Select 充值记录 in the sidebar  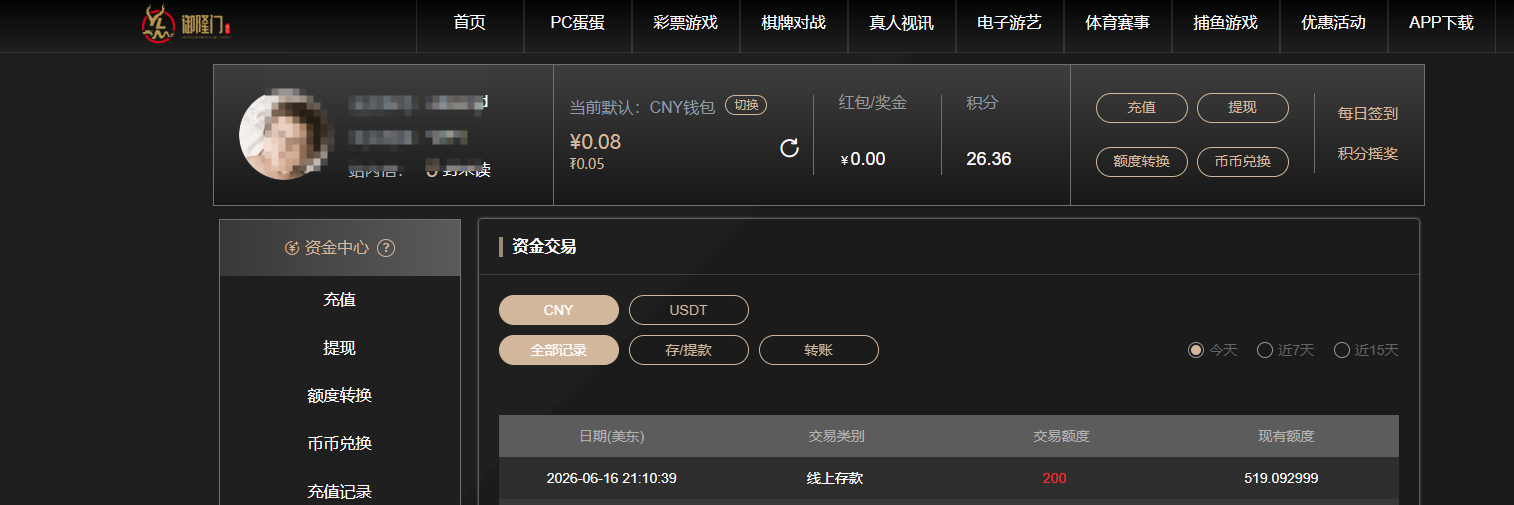click(340, 491)
